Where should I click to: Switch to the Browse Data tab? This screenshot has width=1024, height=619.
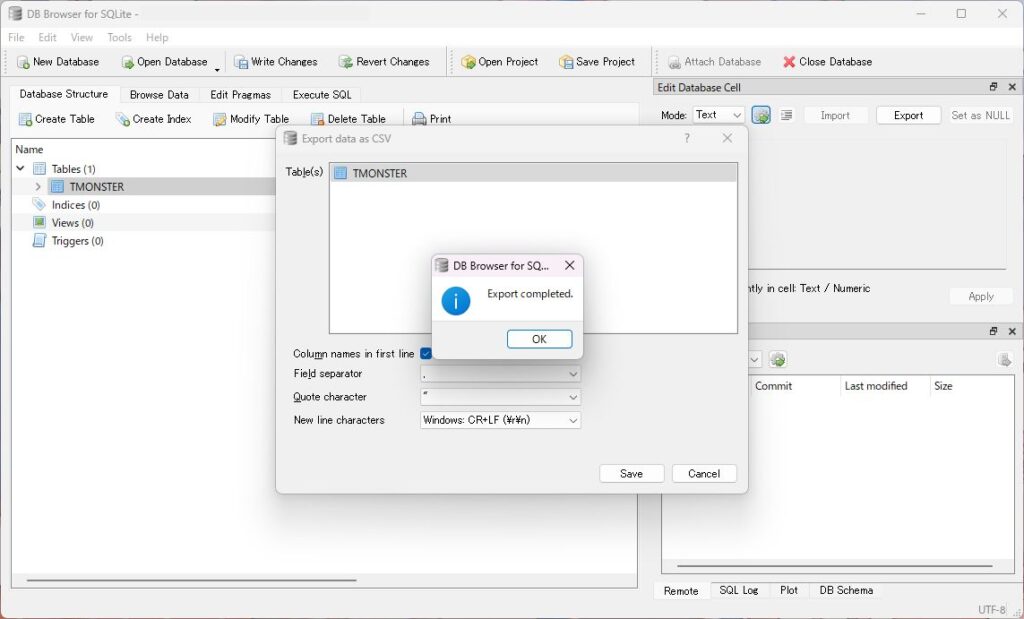(159, 95)
